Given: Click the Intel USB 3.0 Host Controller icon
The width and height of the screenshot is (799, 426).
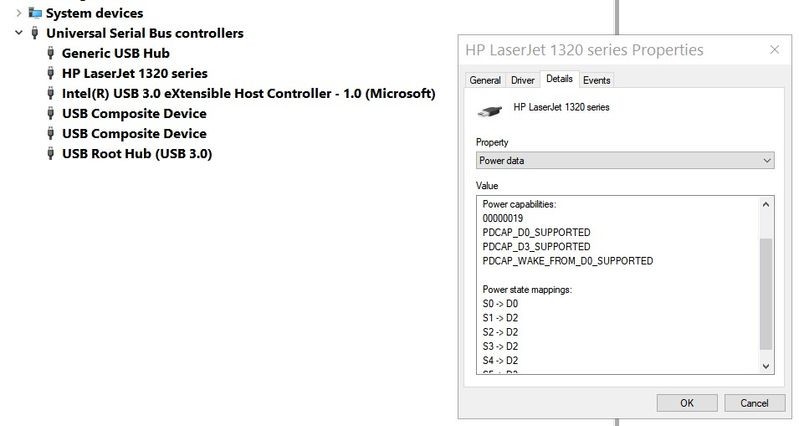Looking at the screenshot, I should 51,93.
